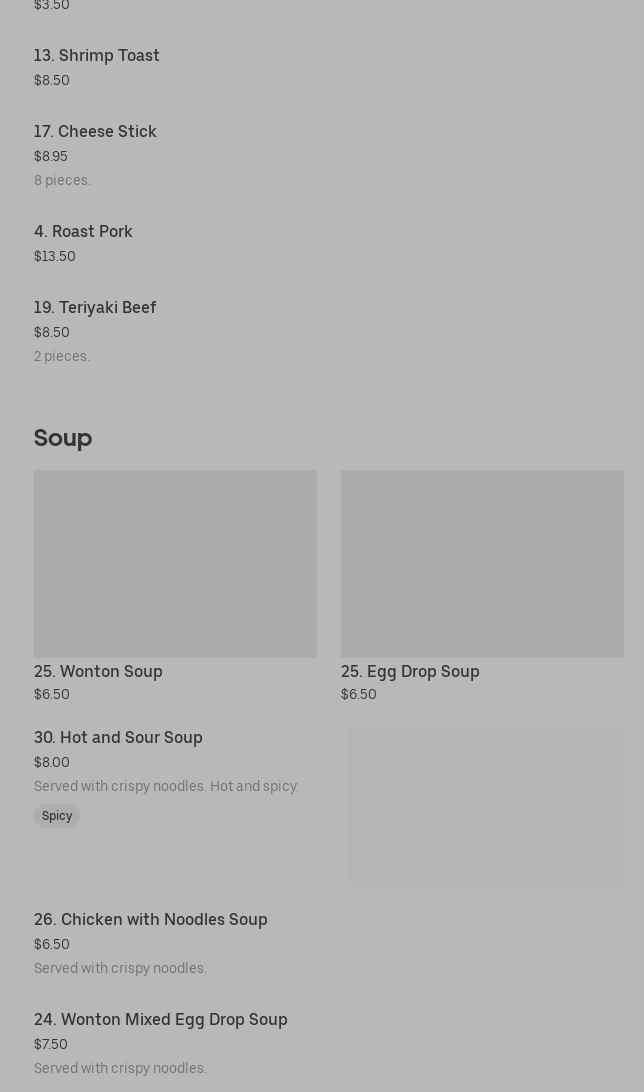Select the 25. Egg Drop Soup title

tap(410, 671)
